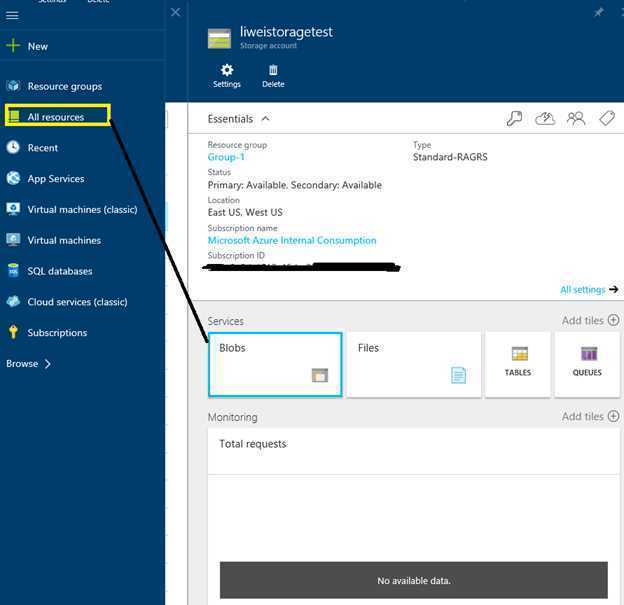
Task: Select SQL databases menu item
Action: pyautogui.click(x=60, y=271)
